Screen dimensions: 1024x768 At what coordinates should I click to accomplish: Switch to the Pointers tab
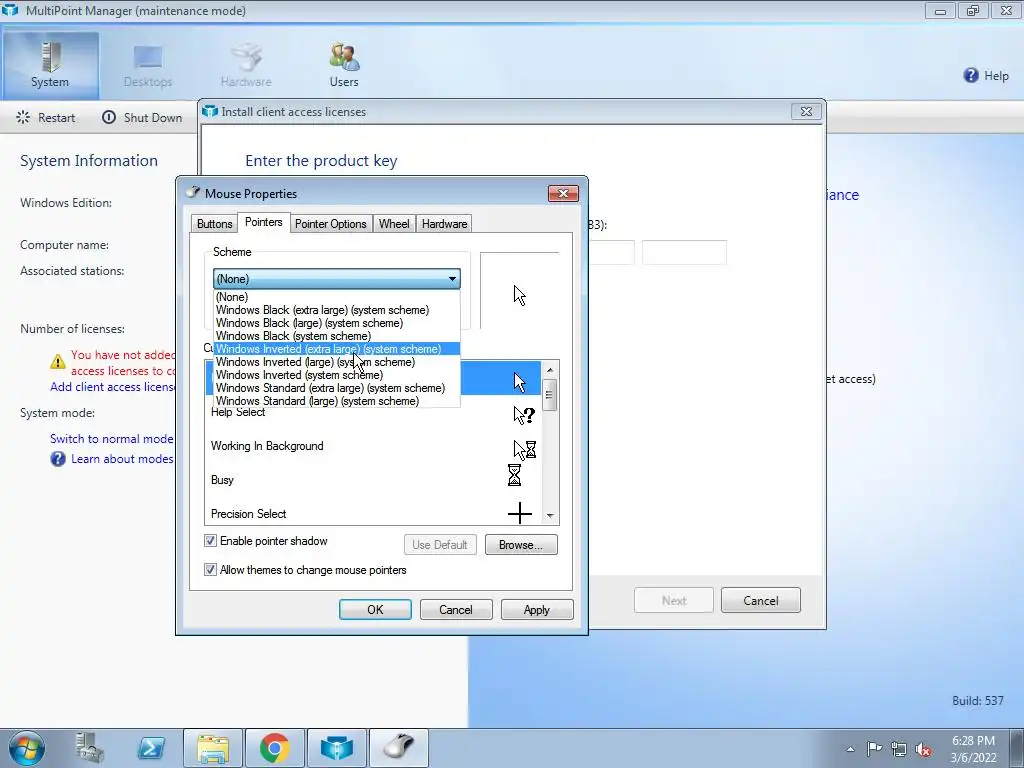pyautogui.click(x=263, y=222)
